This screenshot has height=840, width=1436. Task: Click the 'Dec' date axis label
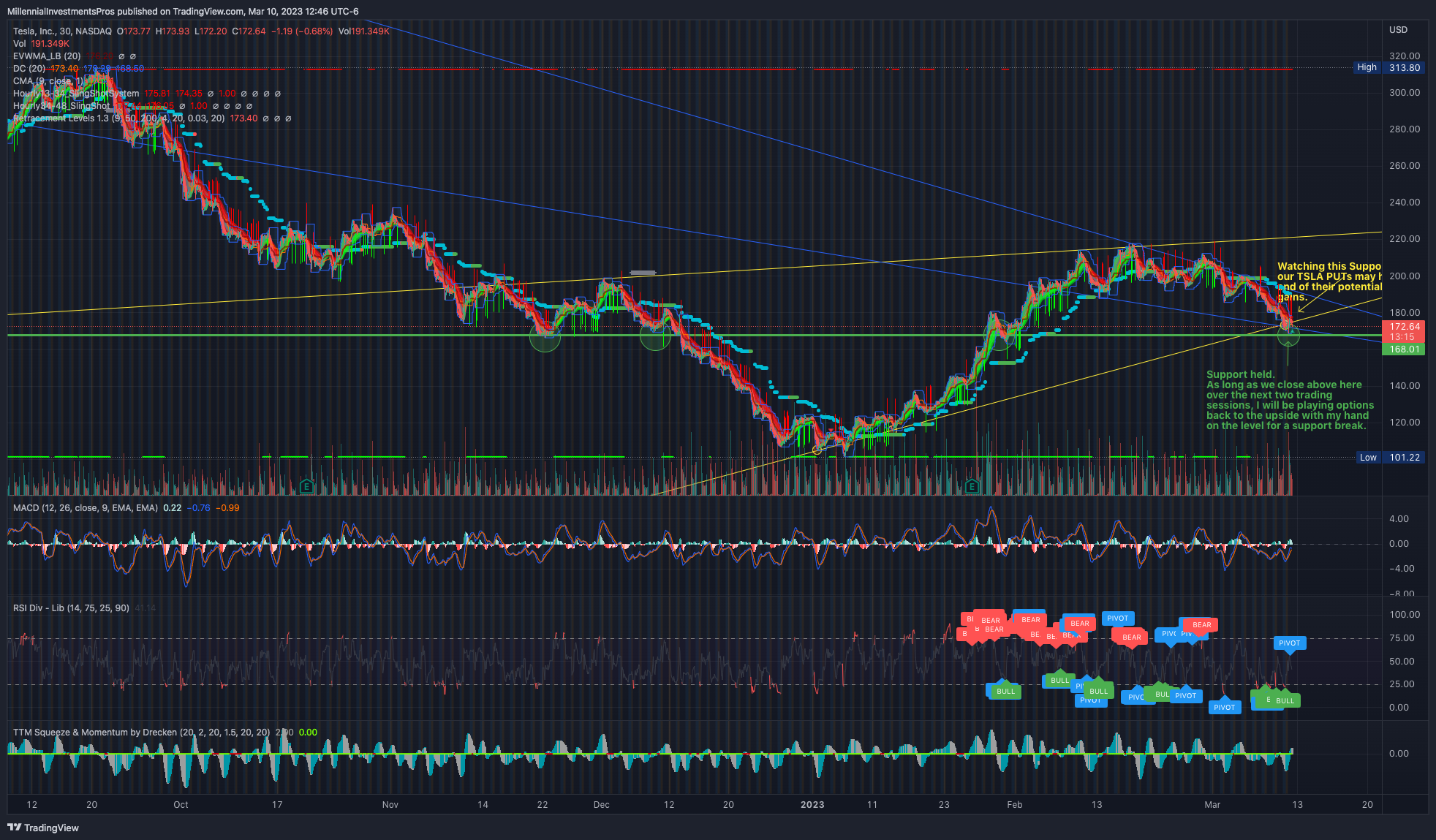click(x=601, y=805)
